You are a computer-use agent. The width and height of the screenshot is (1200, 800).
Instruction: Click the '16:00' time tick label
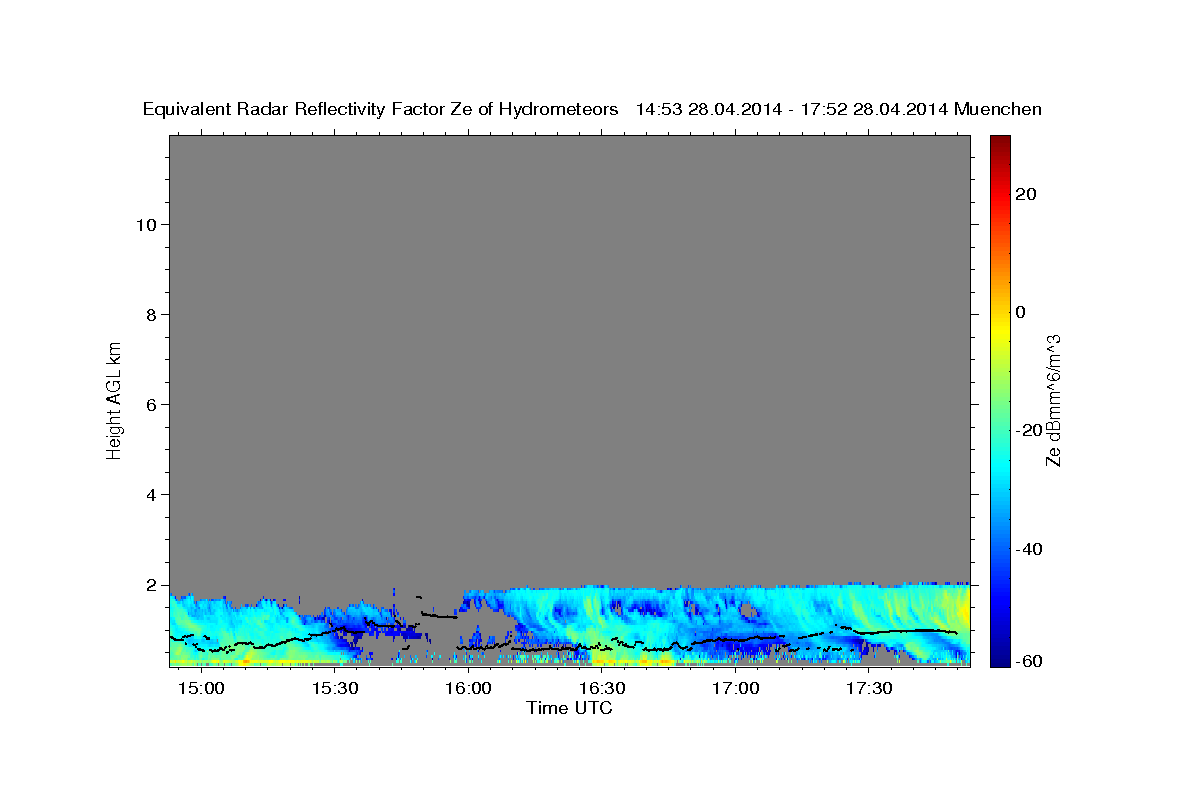tap(469, 688)
